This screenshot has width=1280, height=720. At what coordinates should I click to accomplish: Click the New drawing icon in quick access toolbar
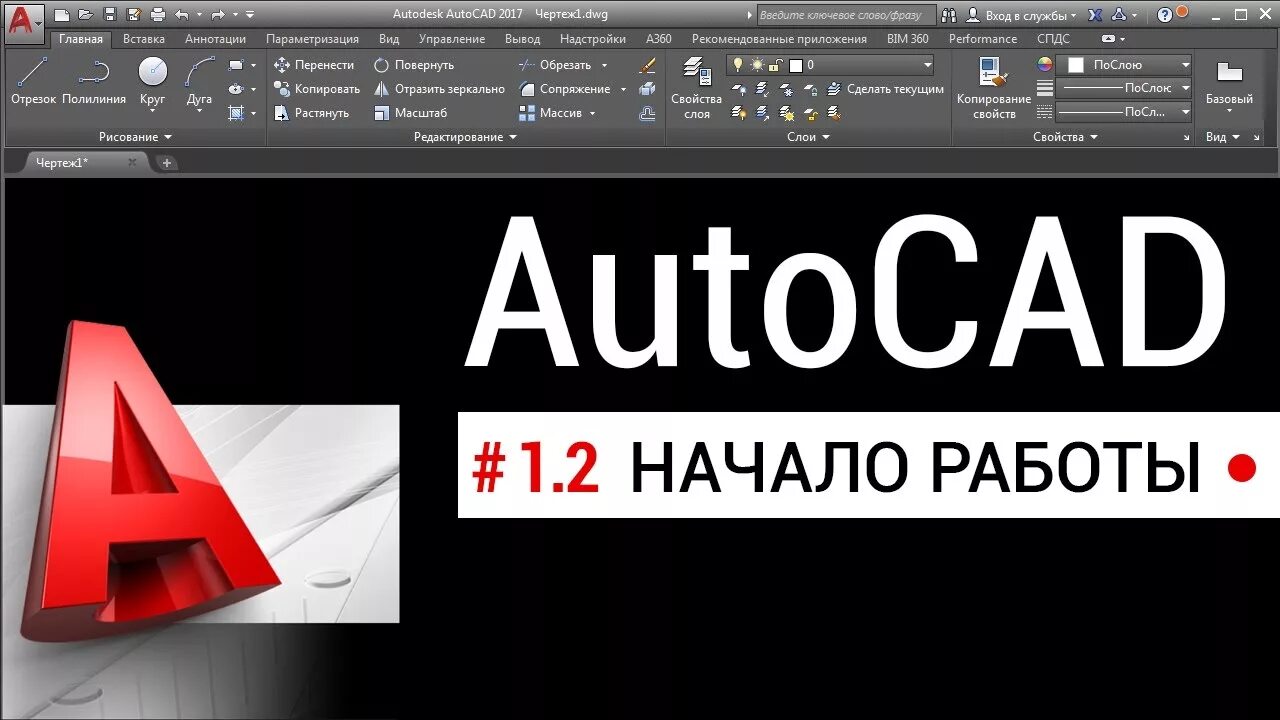point(62,15)
